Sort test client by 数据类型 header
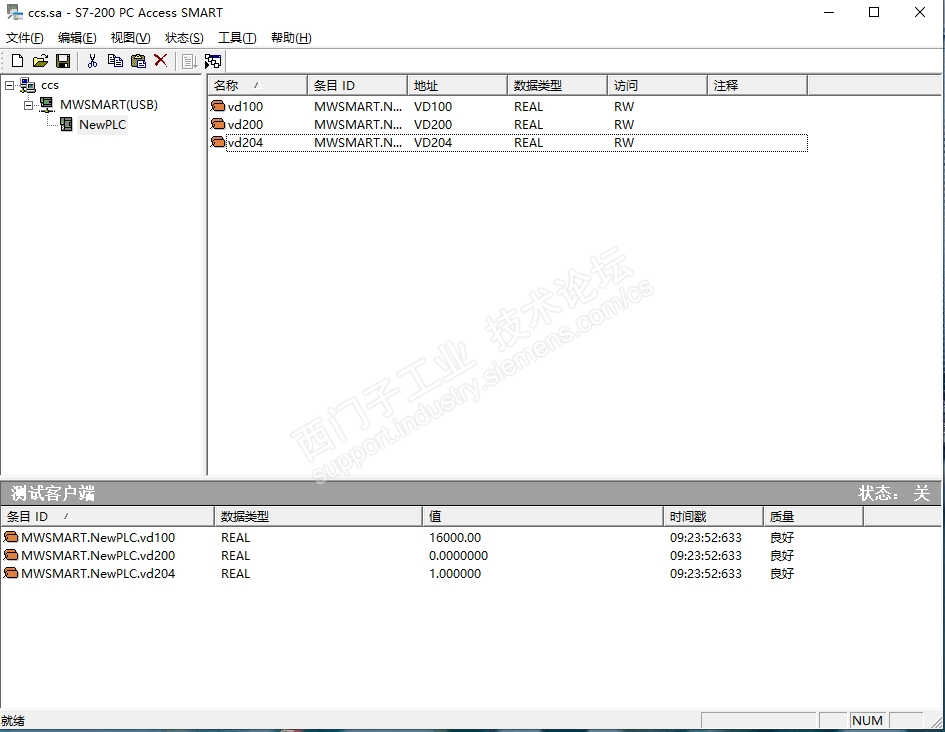 click(319, 516)
